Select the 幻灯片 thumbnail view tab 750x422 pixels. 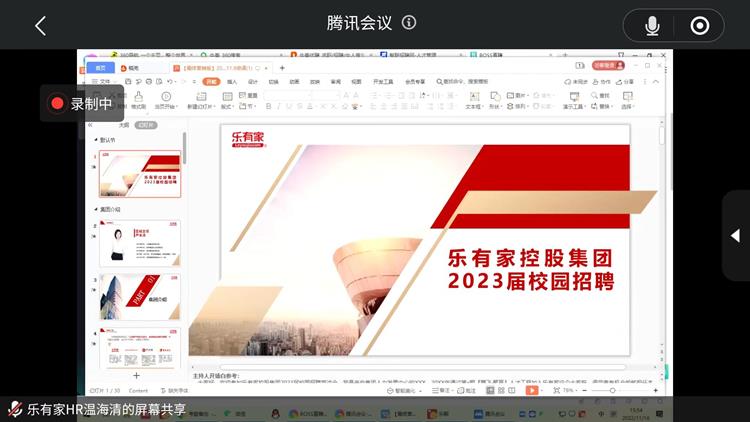146,126
